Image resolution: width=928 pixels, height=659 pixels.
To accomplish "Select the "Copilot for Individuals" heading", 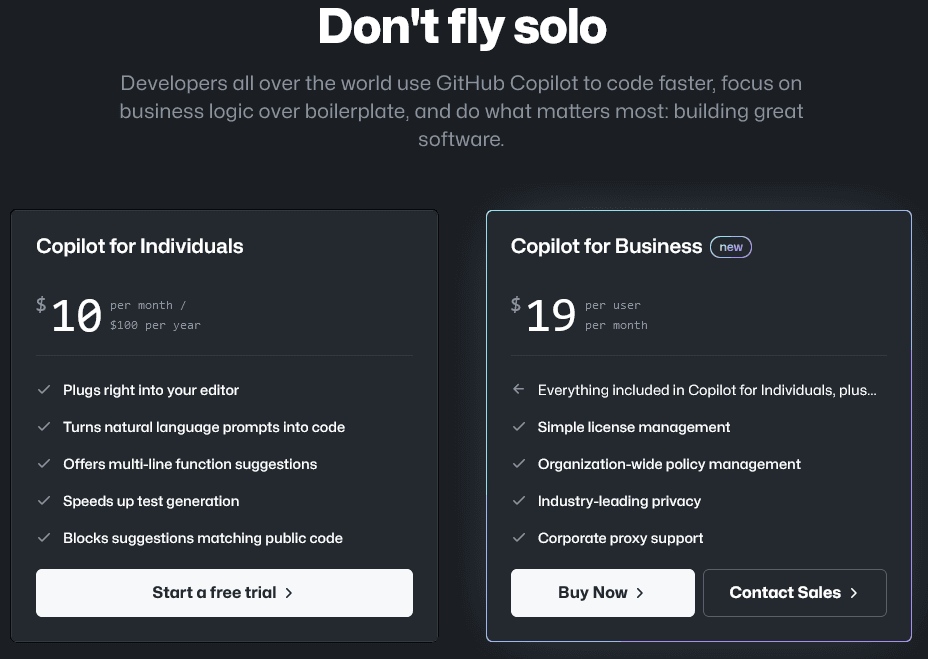I will click(140, 246).
